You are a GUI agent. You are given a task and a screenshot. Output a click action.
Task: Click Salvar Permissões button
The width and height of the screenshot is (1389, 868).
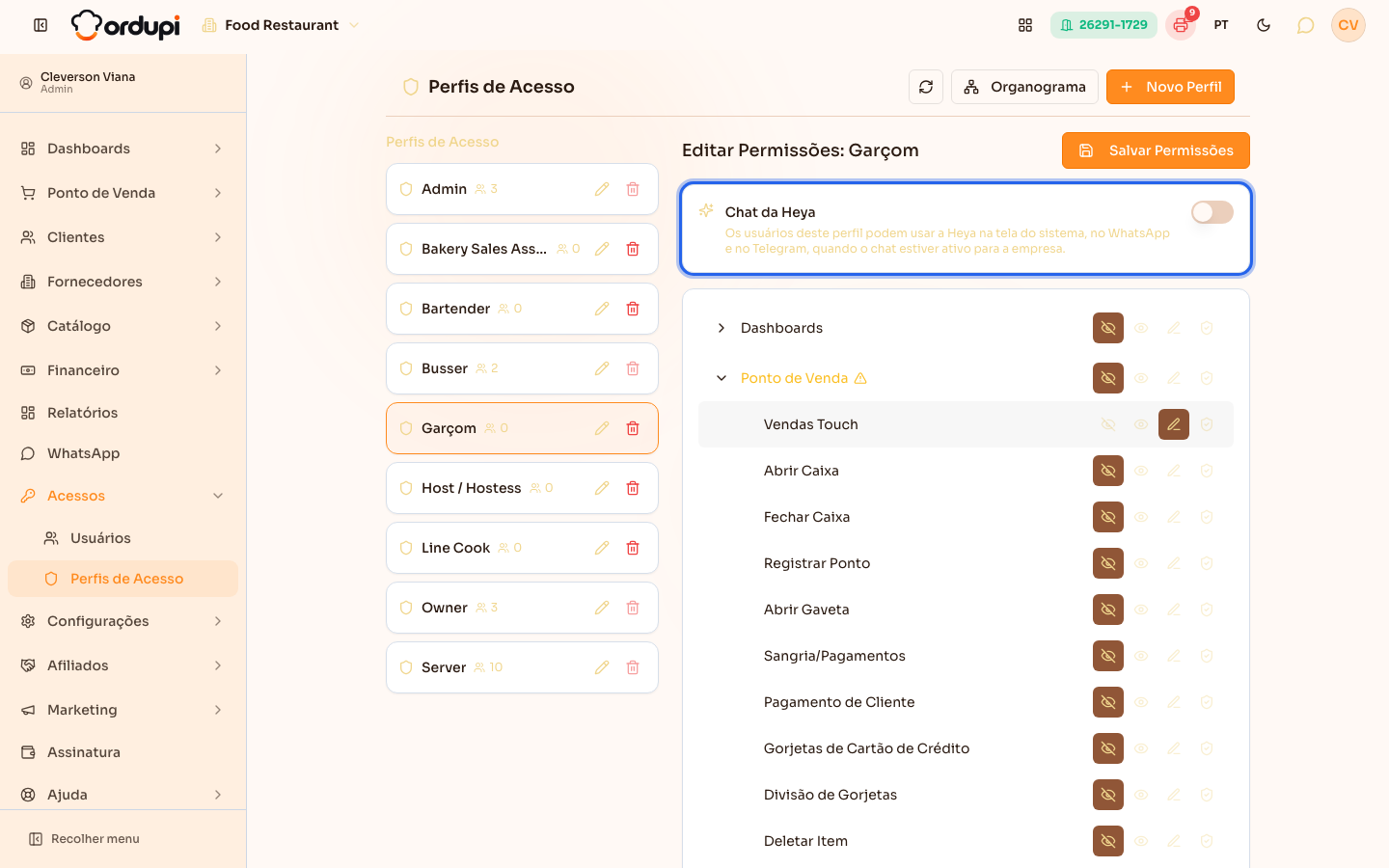[1156, 150]
